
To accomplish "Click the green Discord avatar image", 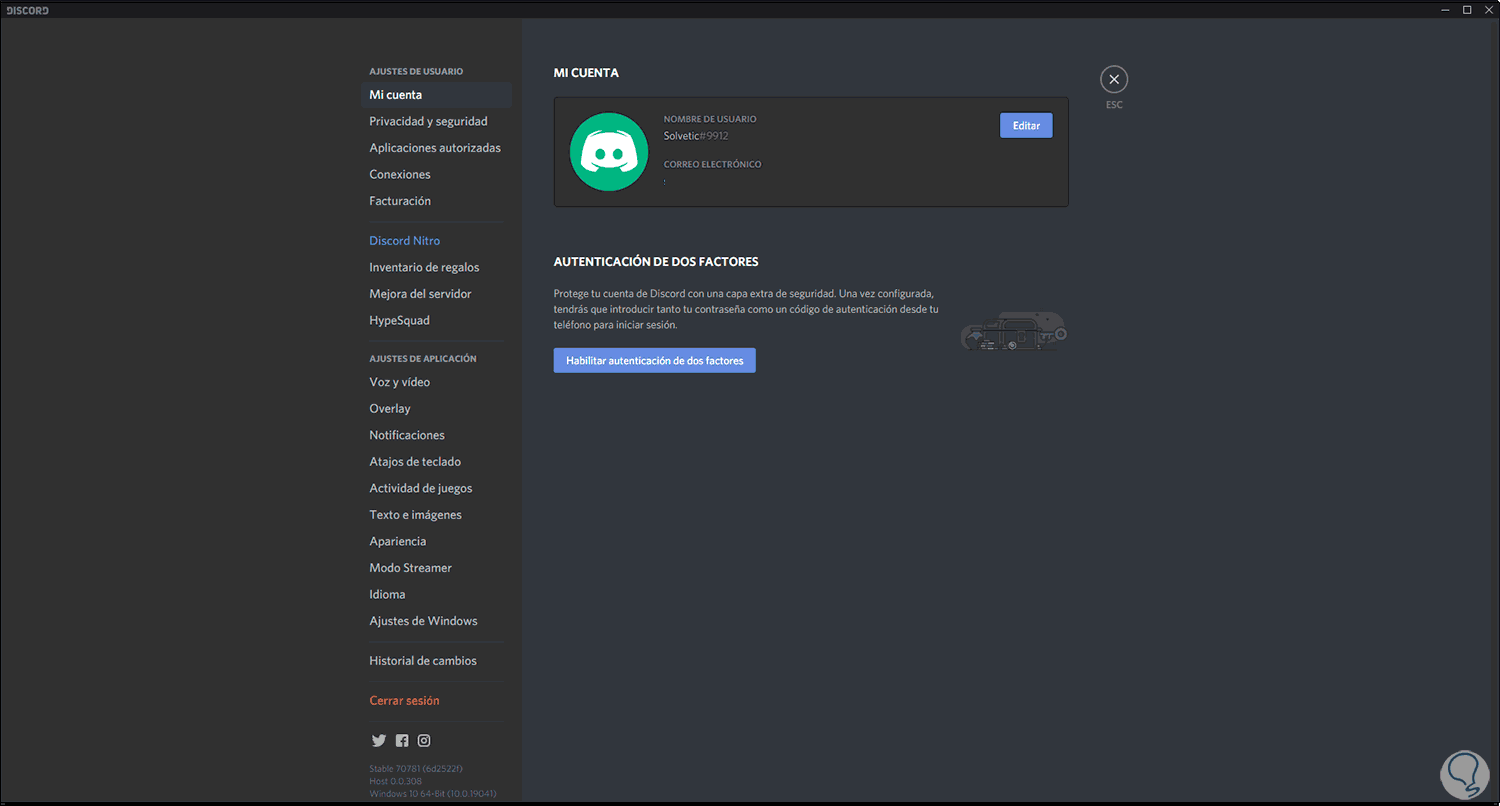I will coord(609,152).
